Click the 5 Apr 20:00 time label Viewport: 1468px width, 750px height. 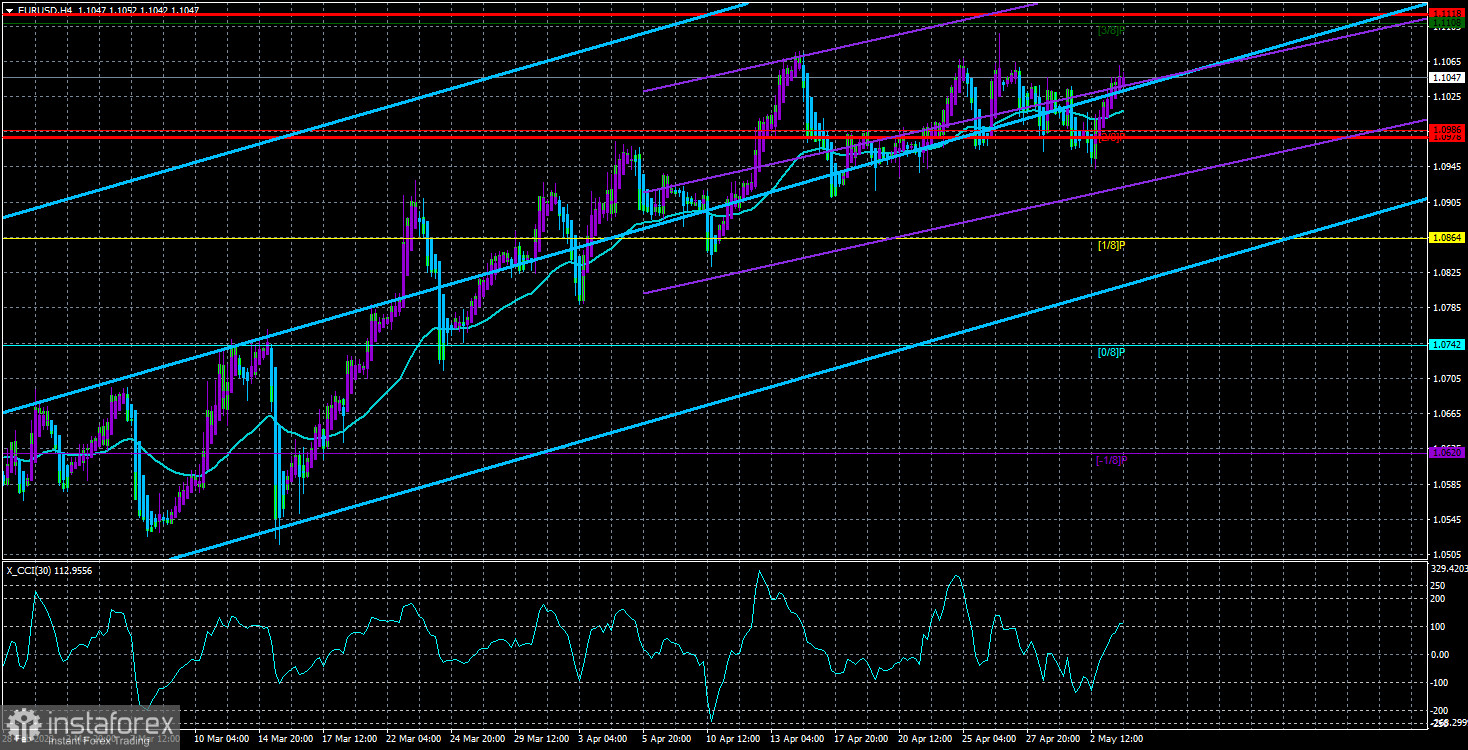pos(666,739)
